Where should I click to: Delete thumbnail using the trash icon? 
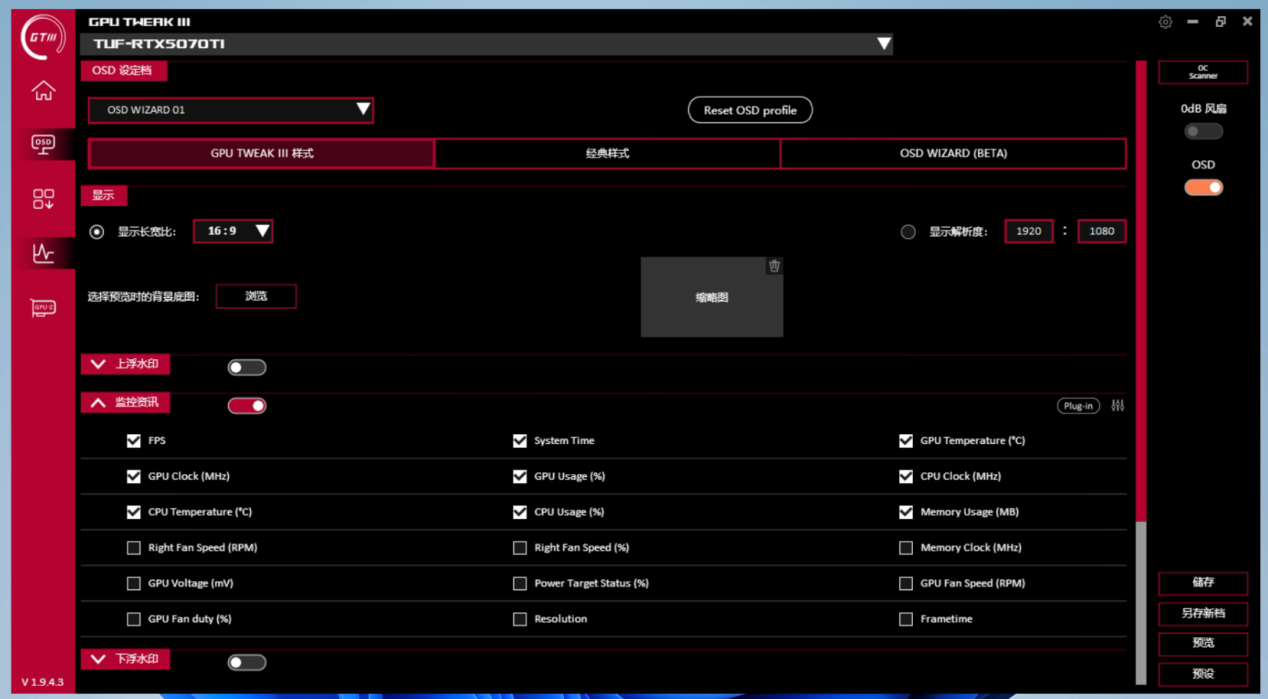(774, 266)
